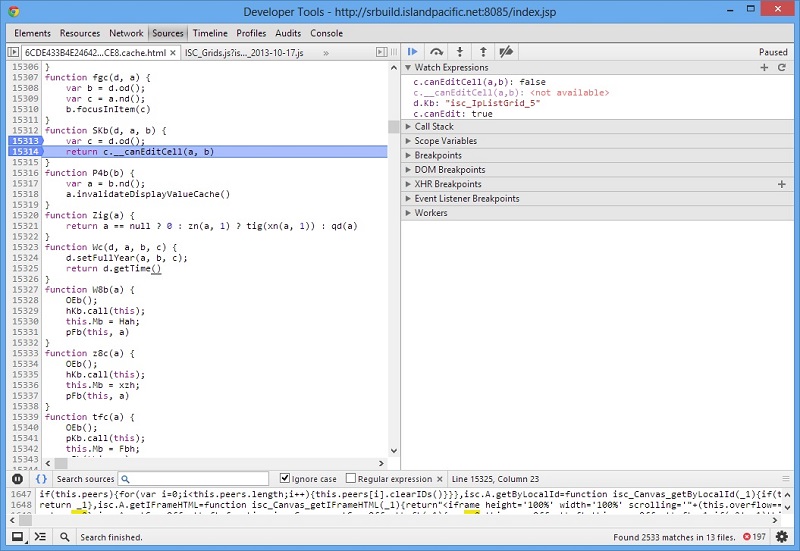Refresh the watch expressions
Image resolution: width=800 pixels, height=551 pixels.
(781, 67)
